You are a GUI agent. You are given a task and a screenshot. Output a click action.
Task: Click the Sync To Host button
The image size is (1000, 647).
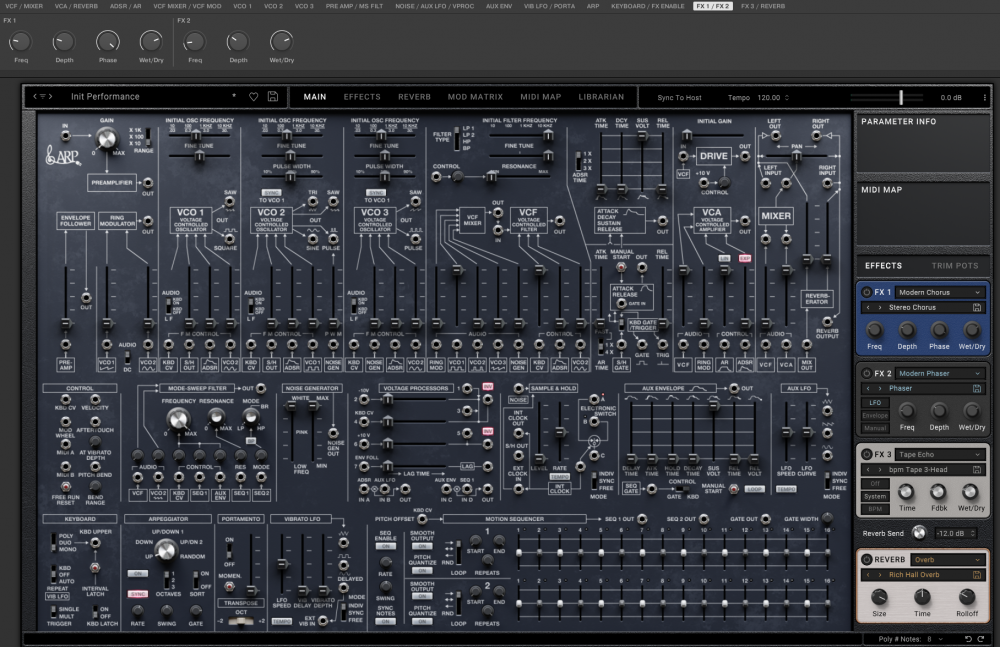tap(679, 98)
